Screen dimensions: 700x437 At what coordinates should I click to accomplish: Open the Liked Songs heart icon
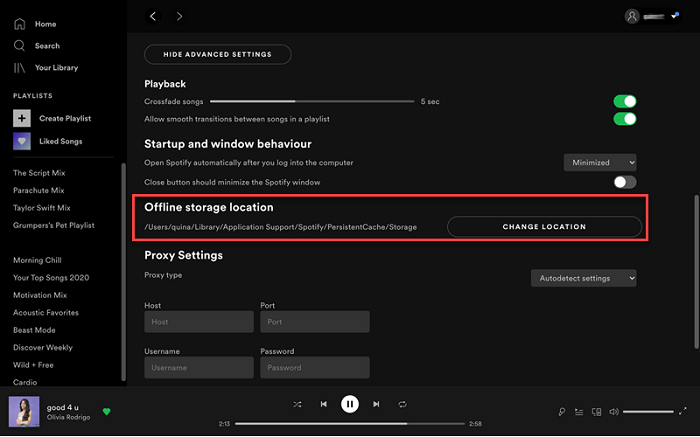(22, 142)
